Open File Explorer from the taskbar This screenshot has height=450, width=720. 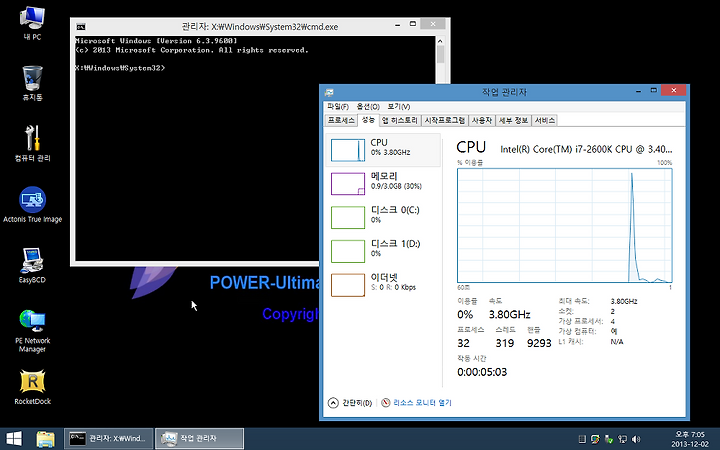pos(45,439)
